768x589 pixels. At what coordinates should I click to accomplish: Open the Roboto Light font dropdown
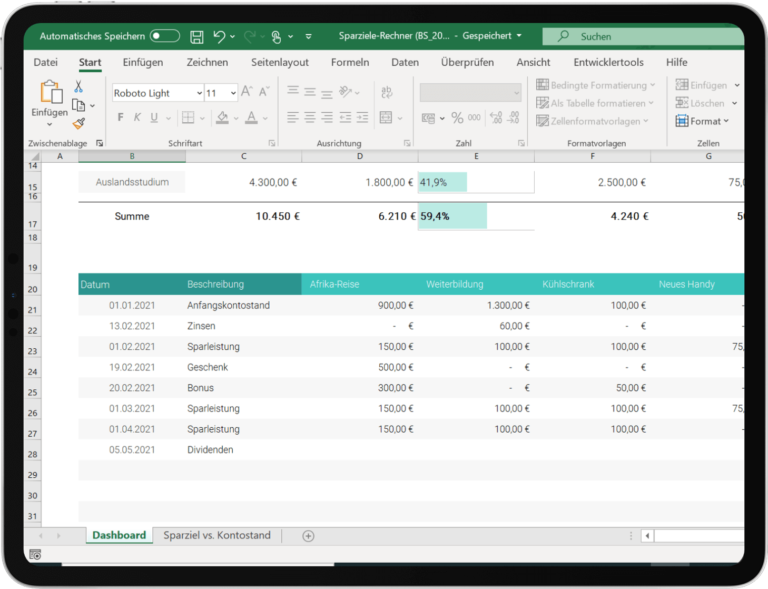(x=199, y=93)
